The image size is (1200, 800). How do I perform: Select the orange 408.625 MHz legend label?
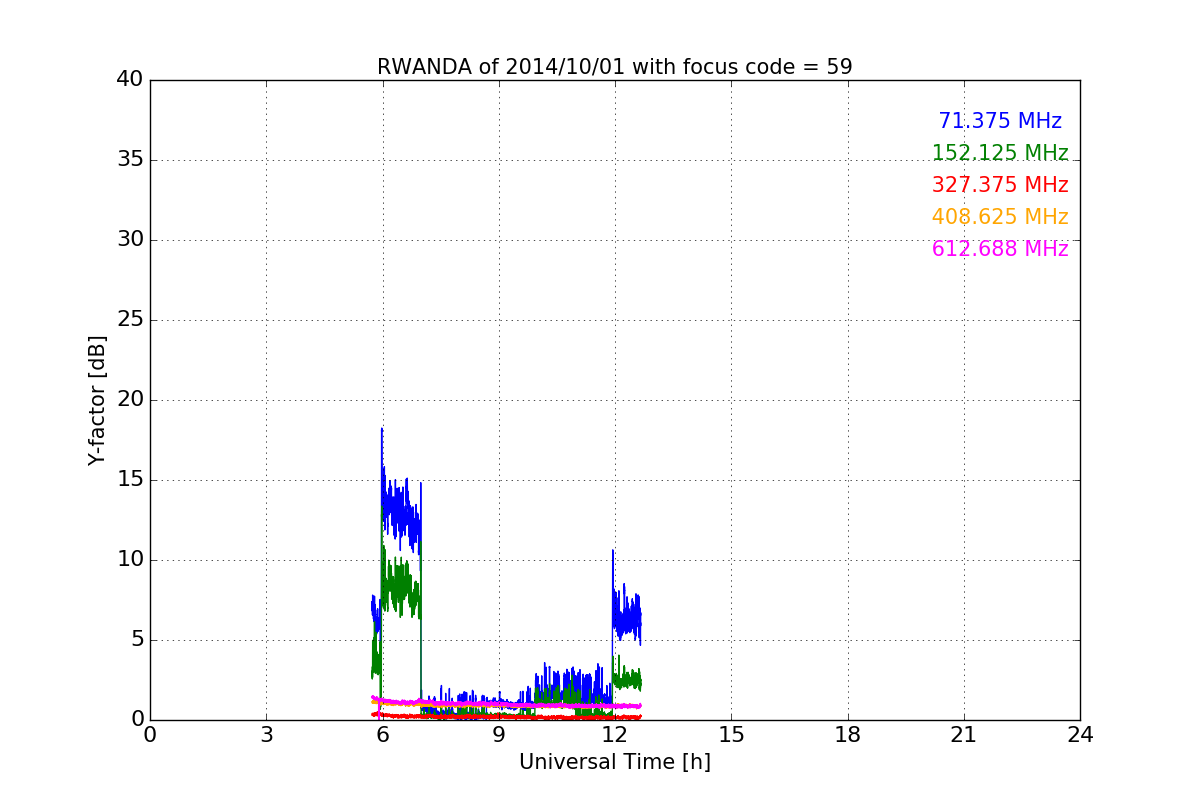[1000, 217]
